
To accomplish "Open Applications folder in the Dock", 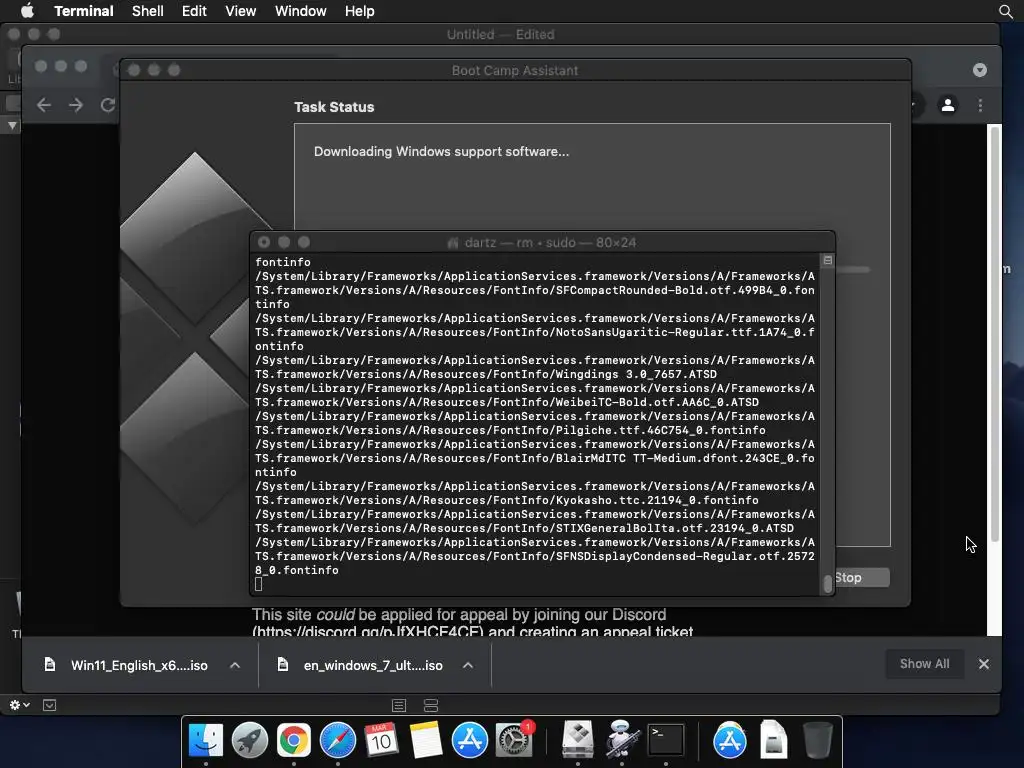I will point(729,740).
